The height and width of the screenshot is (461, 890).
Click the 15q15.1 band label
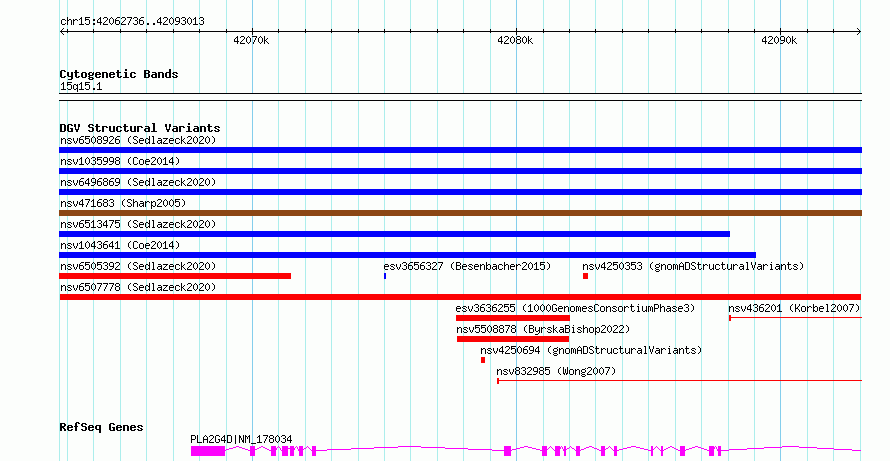(81, 87)
